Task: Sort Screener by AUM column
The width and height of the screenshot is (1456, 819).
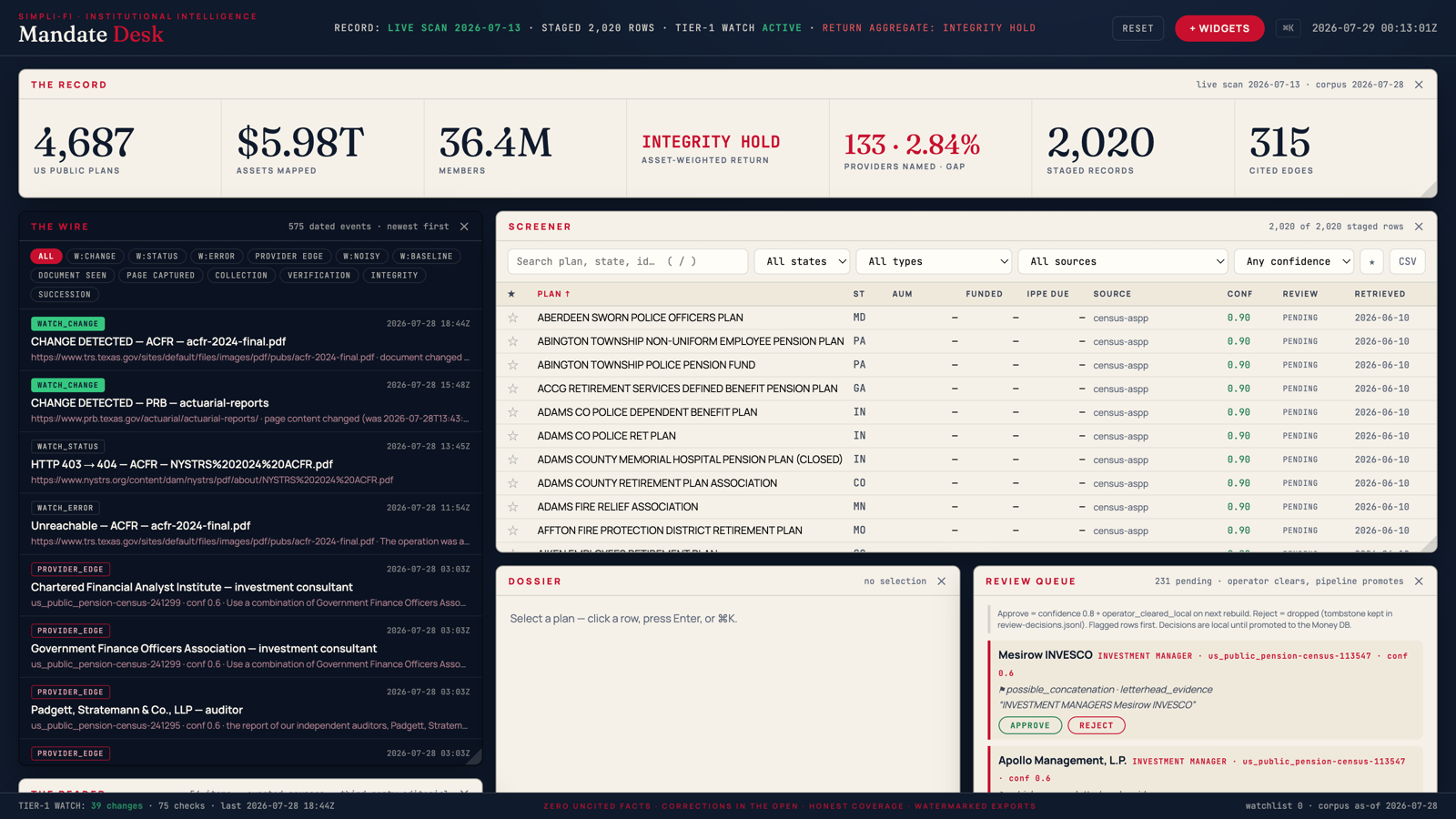Action: click(902, 294)
